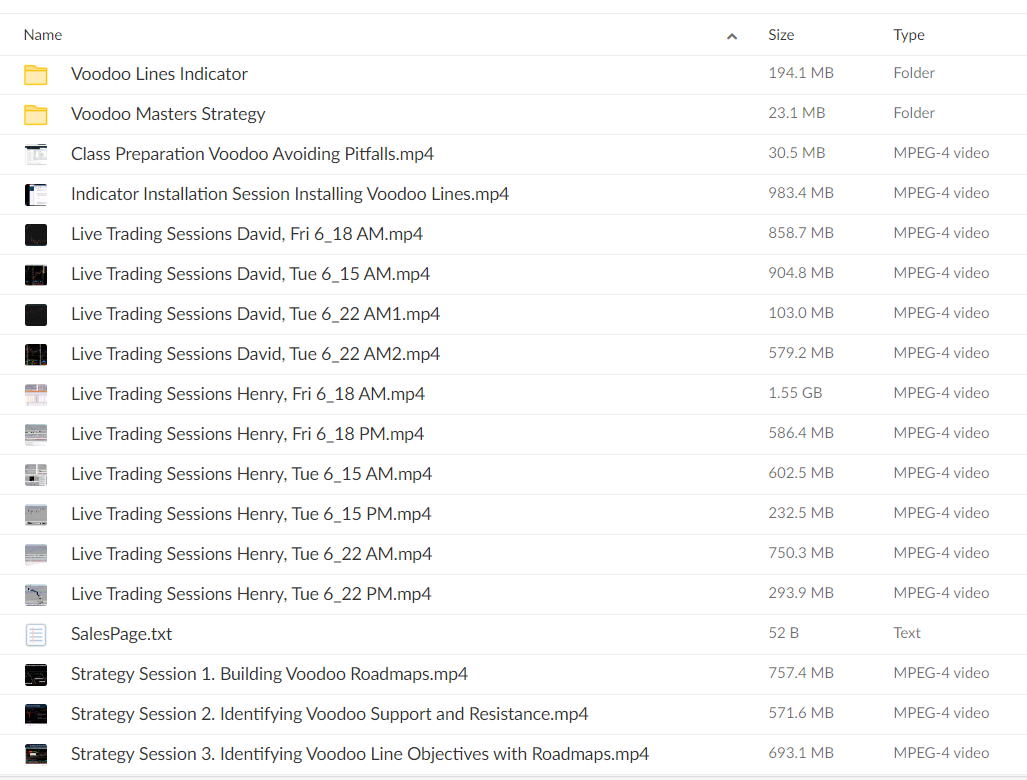Screen dimensions: 1027x780
Task: Click the Folder type of Voodoo Lines Indicator
Action: [914, 73]
